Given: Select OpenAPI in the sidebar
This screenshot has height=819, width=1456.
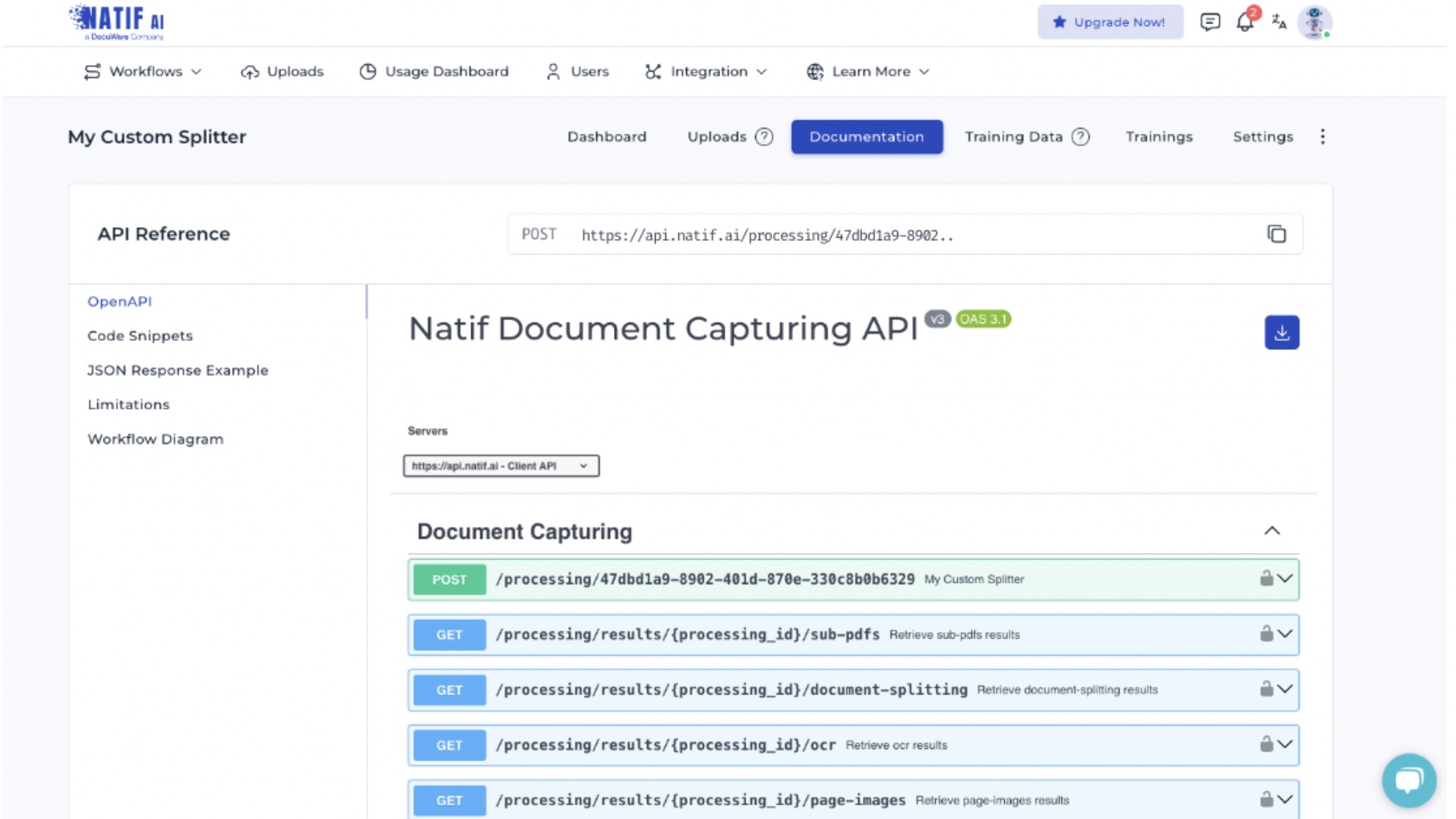Looking at the screenshot, I should click(x=120, y=301).
